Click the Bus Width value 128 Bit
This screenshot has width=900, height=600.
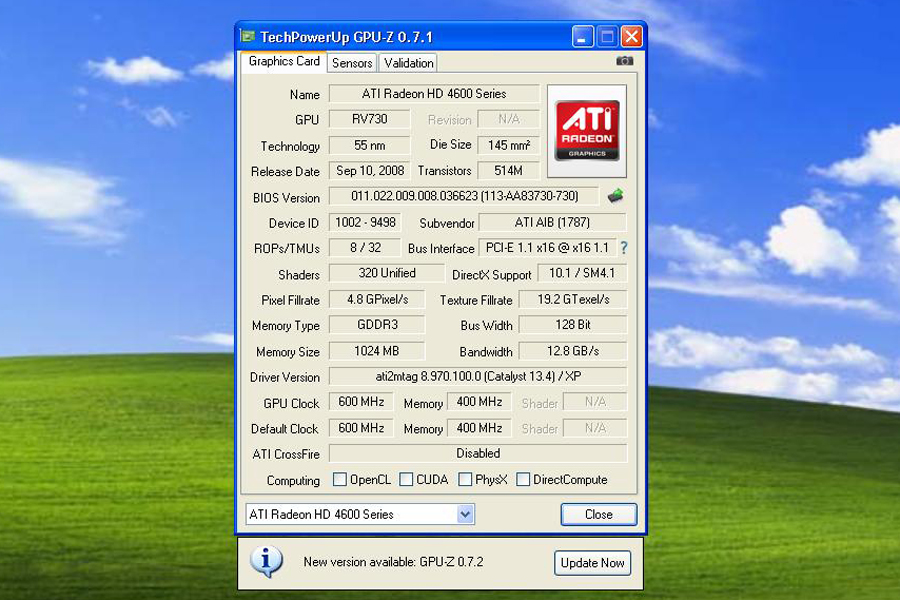(573, 324)
